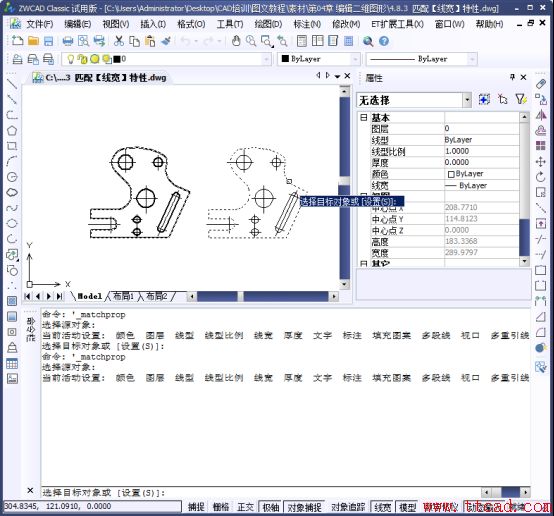Select the Erase tool in right toolbar
The image size is (554, 516).
point(541,84)
